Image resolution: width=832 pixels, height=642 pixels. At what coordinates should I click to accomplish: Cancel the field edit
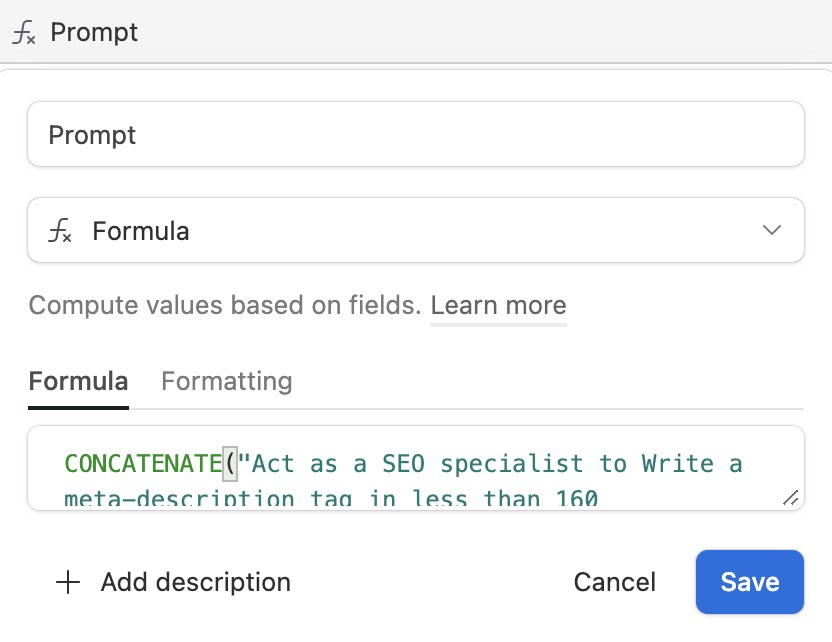click(x=614, y=582)
